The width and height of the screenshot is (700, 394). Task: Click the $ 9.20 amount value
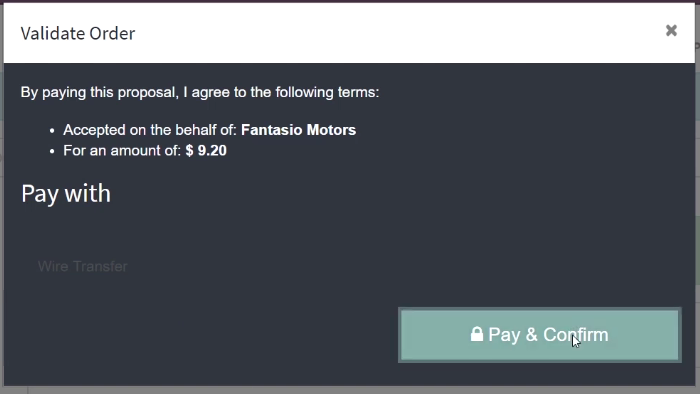206,150
